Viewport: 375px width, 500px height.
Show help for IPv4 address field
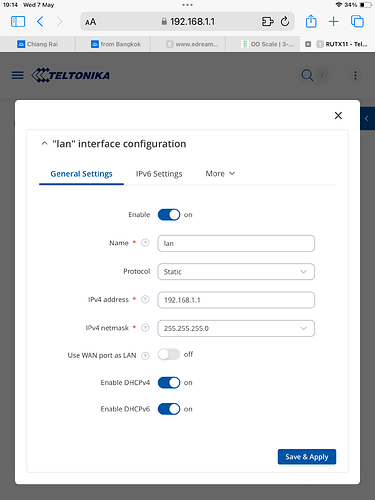[145, 299]
